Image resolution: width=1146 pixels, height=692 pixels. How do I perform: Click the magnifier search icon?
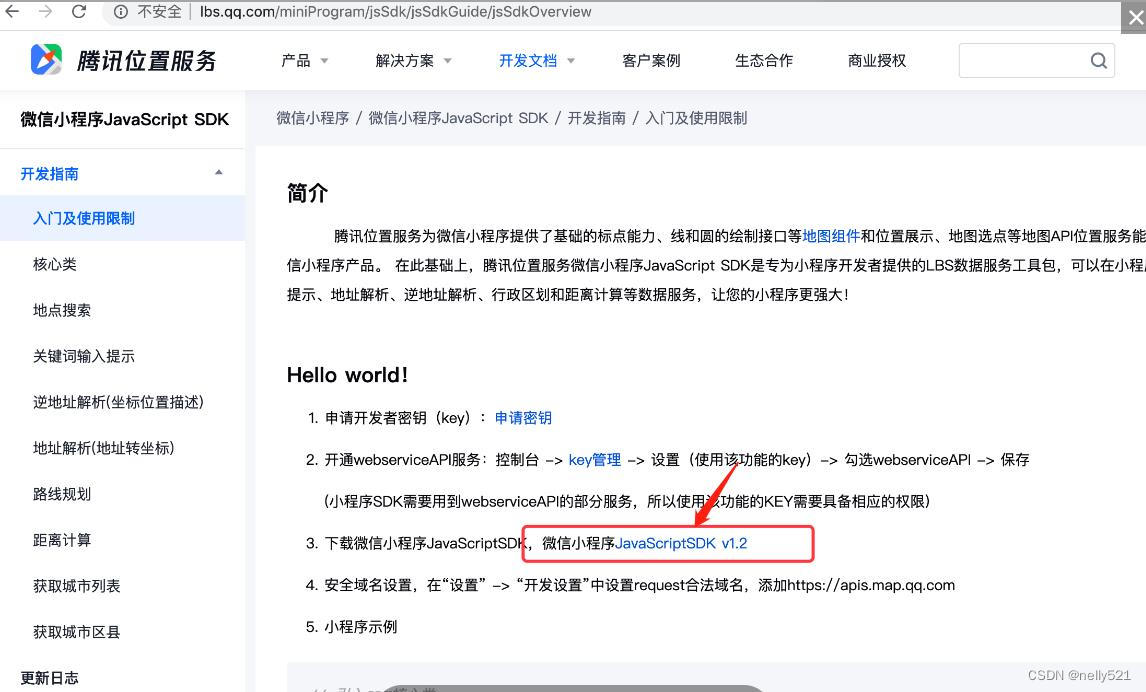(x=1098, y=61)
